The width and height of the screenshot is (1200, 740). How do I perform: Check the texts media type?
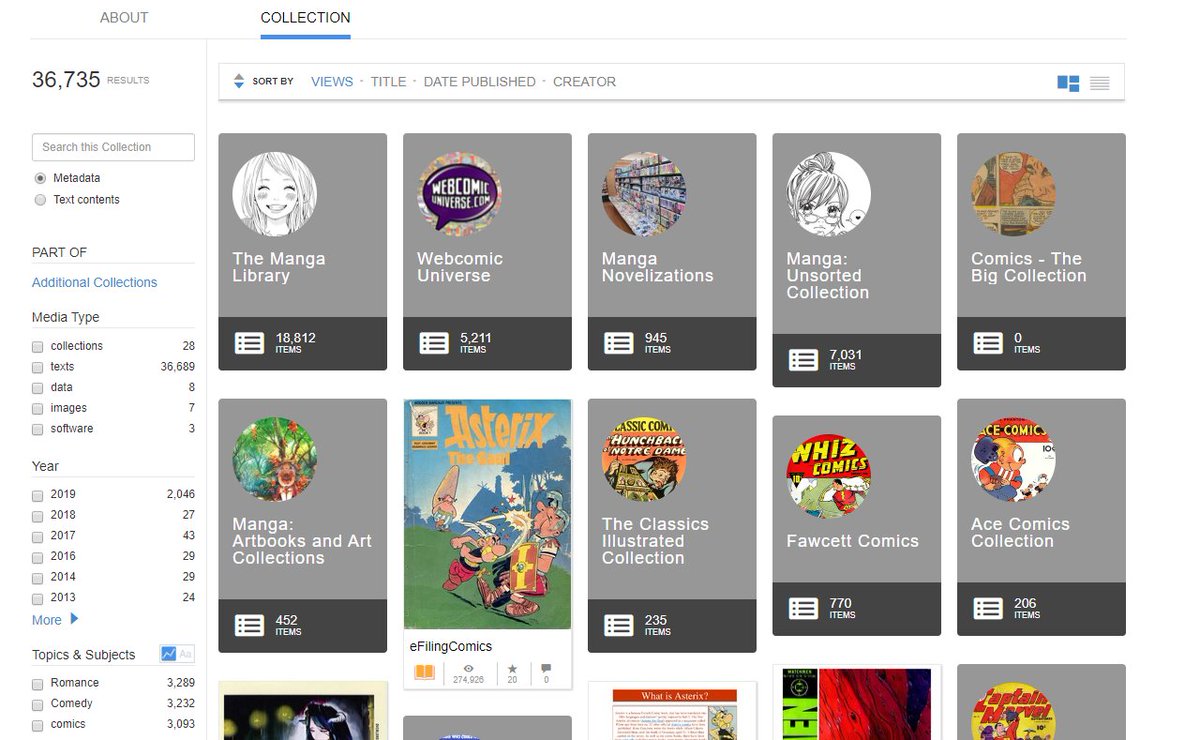pyautogui.click(x=38, y=368)
